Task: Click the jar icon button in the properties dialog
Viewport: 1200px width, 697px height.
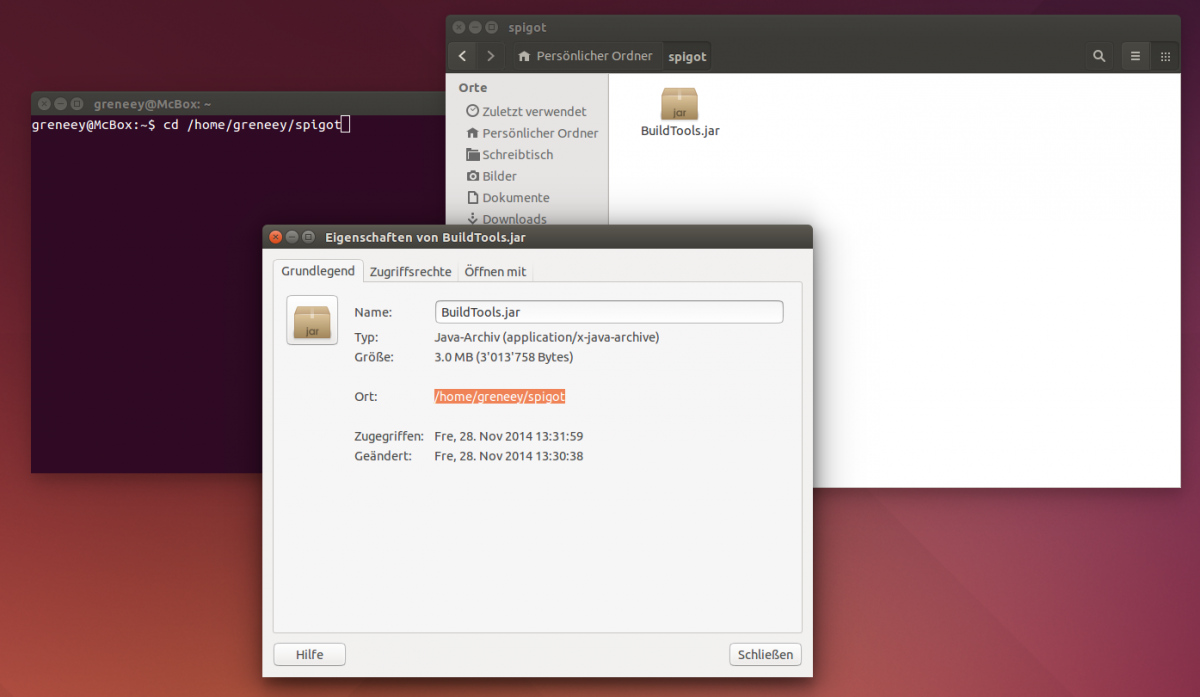Action: pyautogui.click(x=312, y=320)
